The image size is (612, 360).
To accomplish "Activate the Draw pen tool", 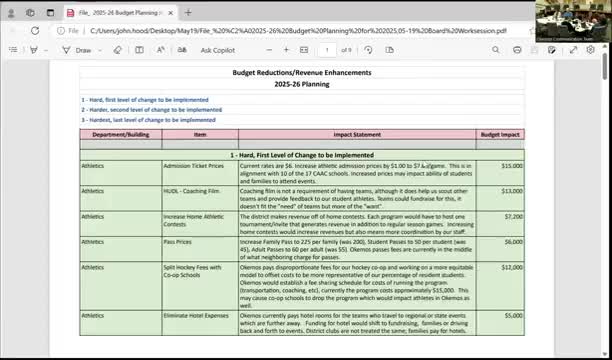I will click(77, 50).
